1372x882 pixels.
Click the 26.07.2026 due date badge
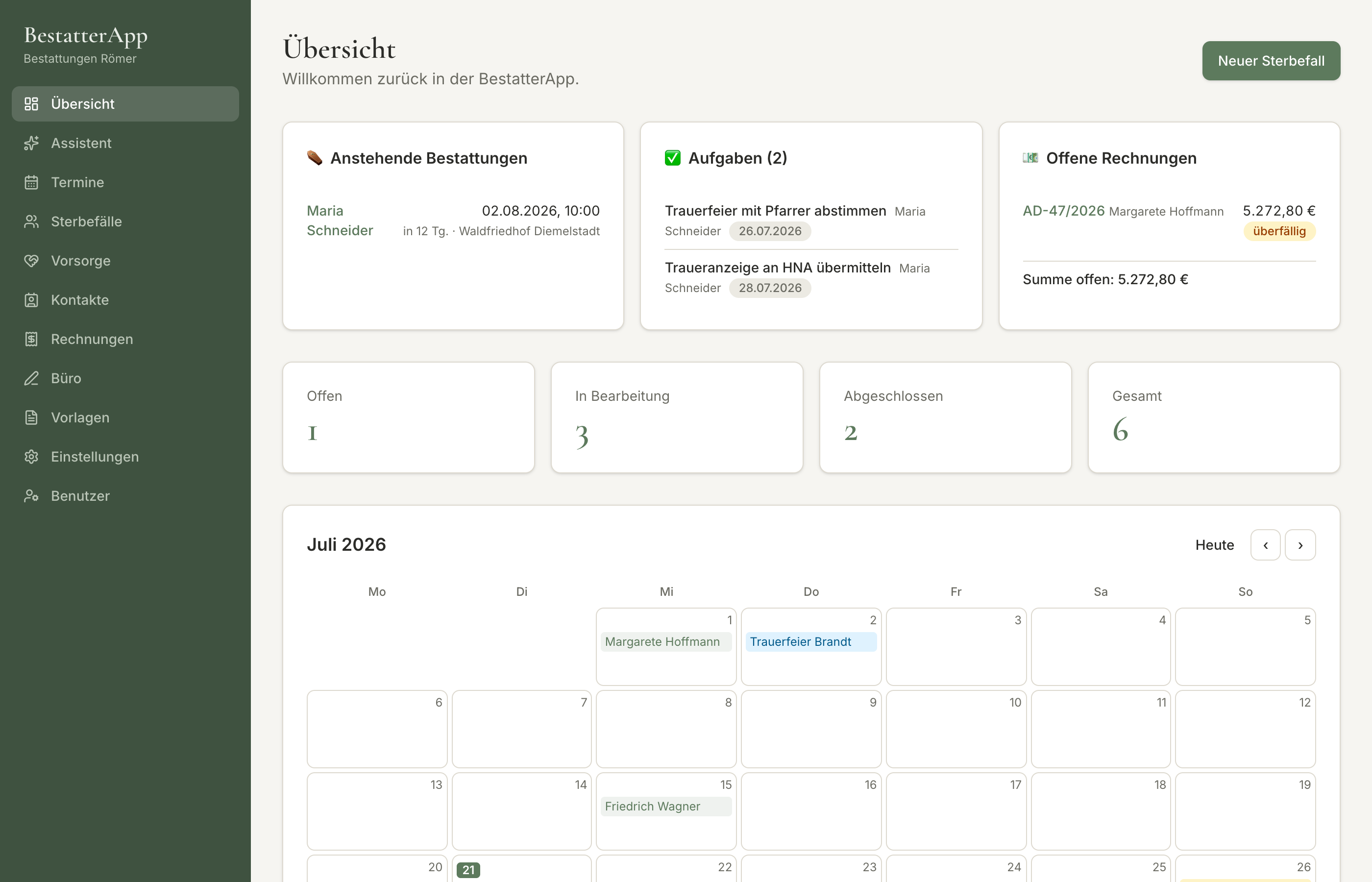click(770, 231)
